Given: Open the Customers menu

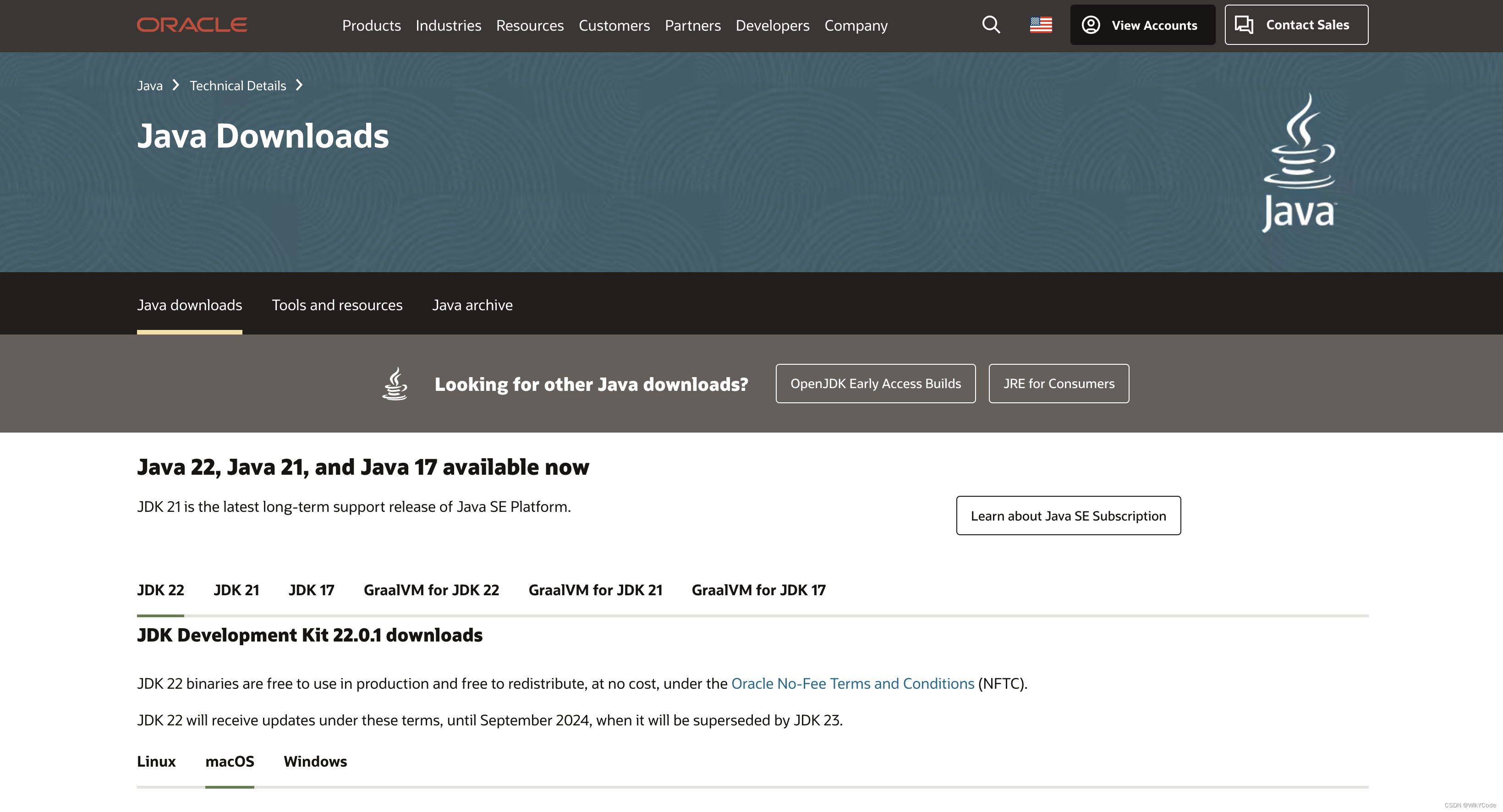Looking at the screenshot, I should pos(614,26).
